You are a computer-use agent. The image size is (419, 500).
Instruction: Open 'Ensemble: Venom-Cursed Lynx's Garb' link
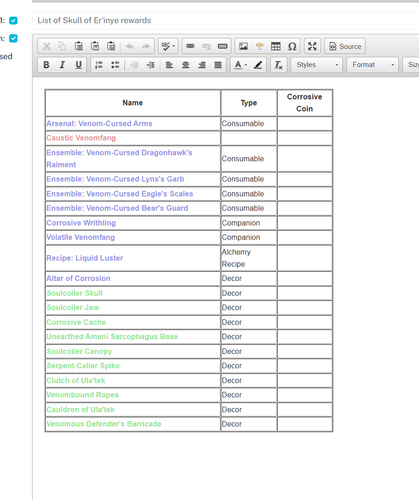click(x=115, y=179)
